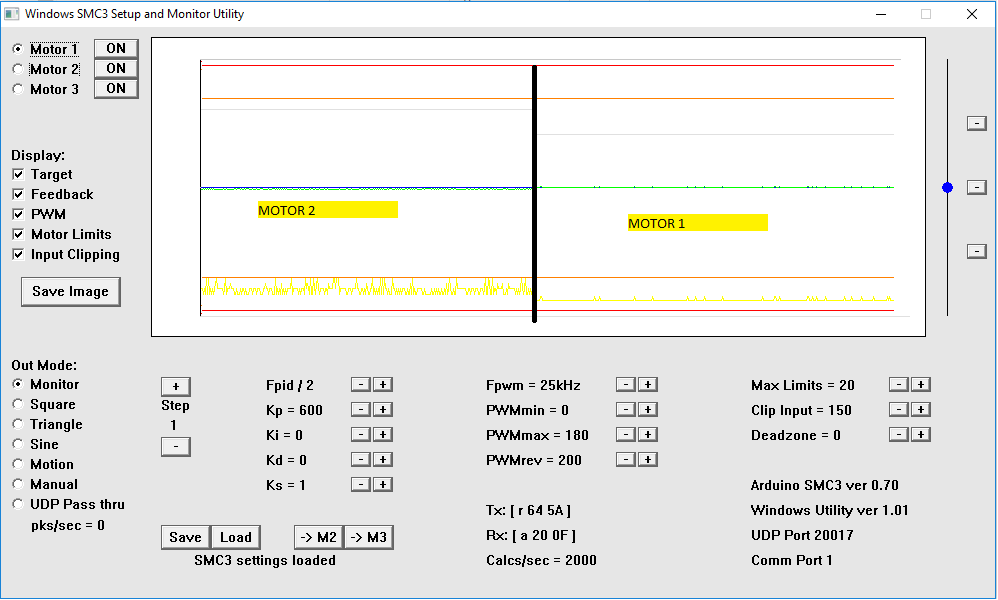Click the bottom minus button beside slider
The image size is (998, 600).
click(976, 251)
